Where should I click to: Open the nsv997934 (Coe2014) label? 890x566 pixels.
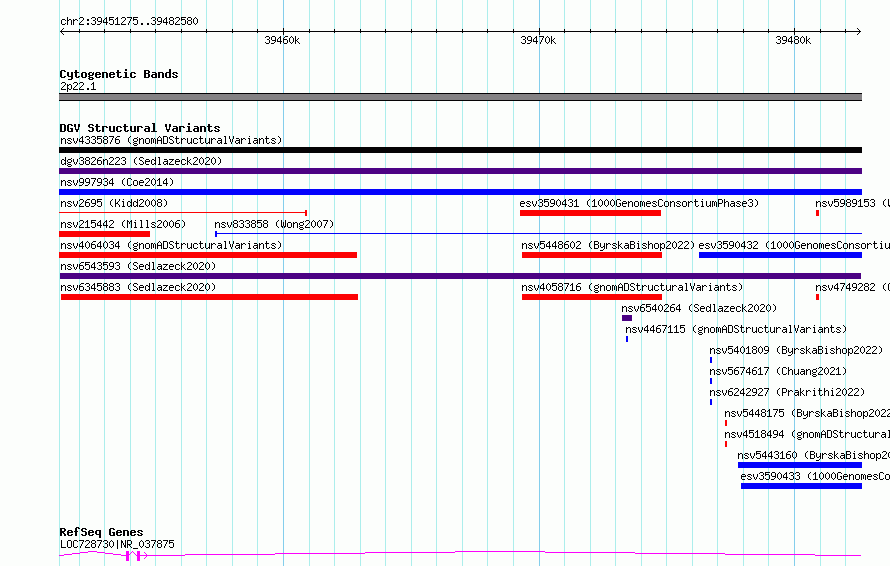click(x=117, y=182)
